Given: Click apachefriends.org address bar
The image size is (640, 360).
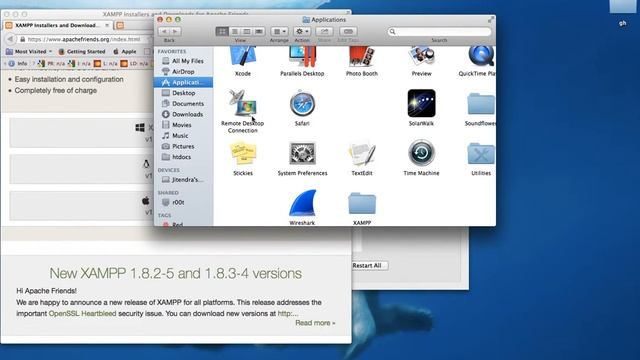Looking at the screenshot, I should 84,39.
